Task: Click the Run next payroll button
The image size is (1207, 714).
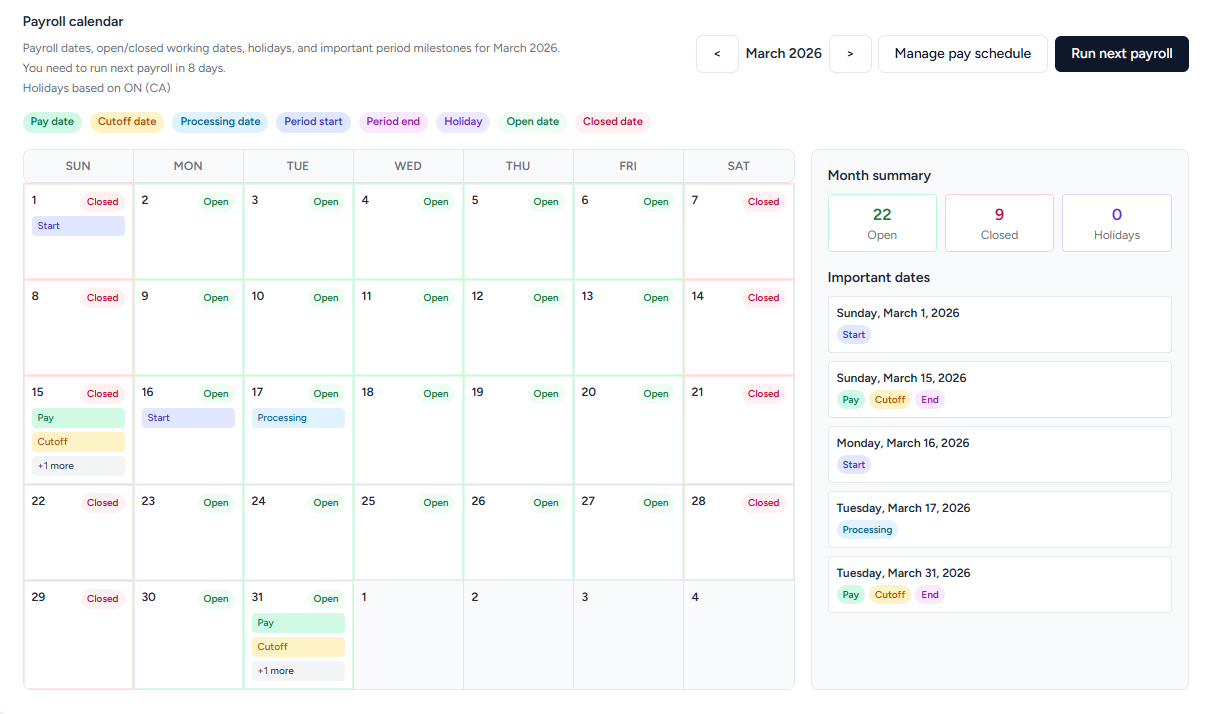Action: click(x=1121, y=54)
